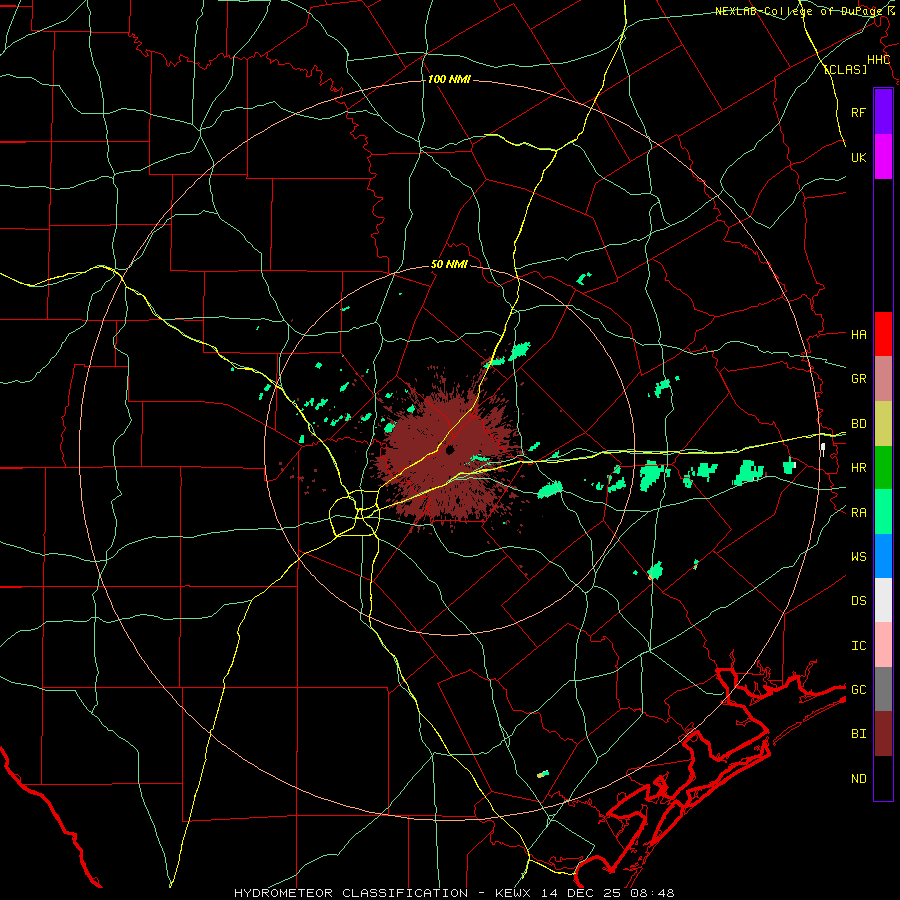Click the 'DS' legend label
900x900 pixels.
point(858,600)
